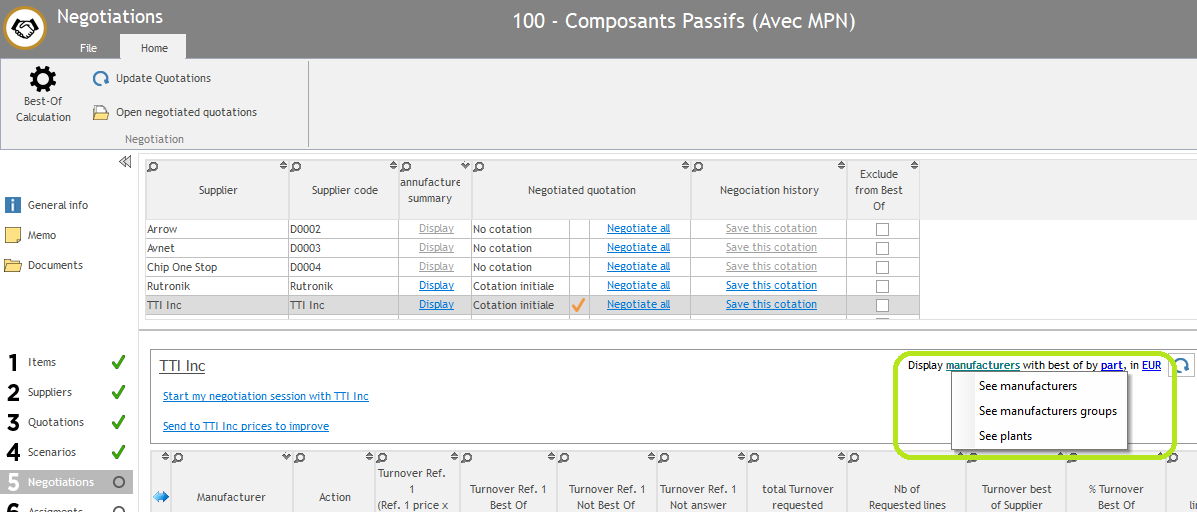Click the refresh icon beside EUR link
Image resolution: width=1197 pixels, height=512 pixels.
coord(1181,366)
